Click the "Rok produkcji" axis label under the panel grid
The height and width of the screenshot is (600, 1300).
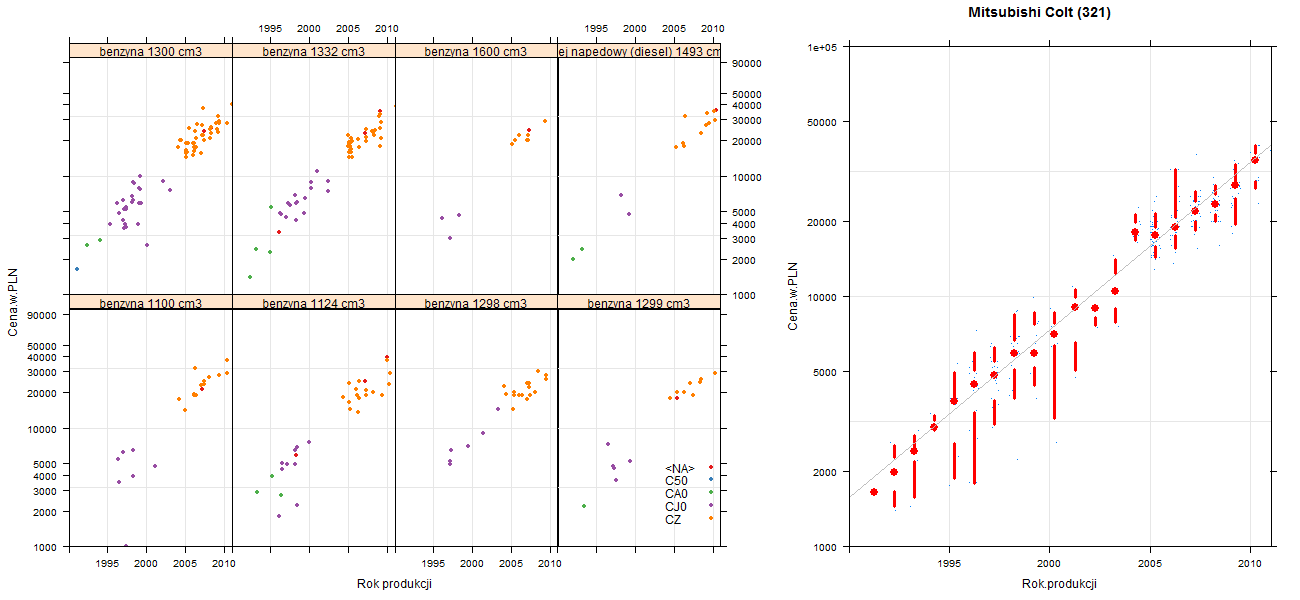click(x=394, y=584)
